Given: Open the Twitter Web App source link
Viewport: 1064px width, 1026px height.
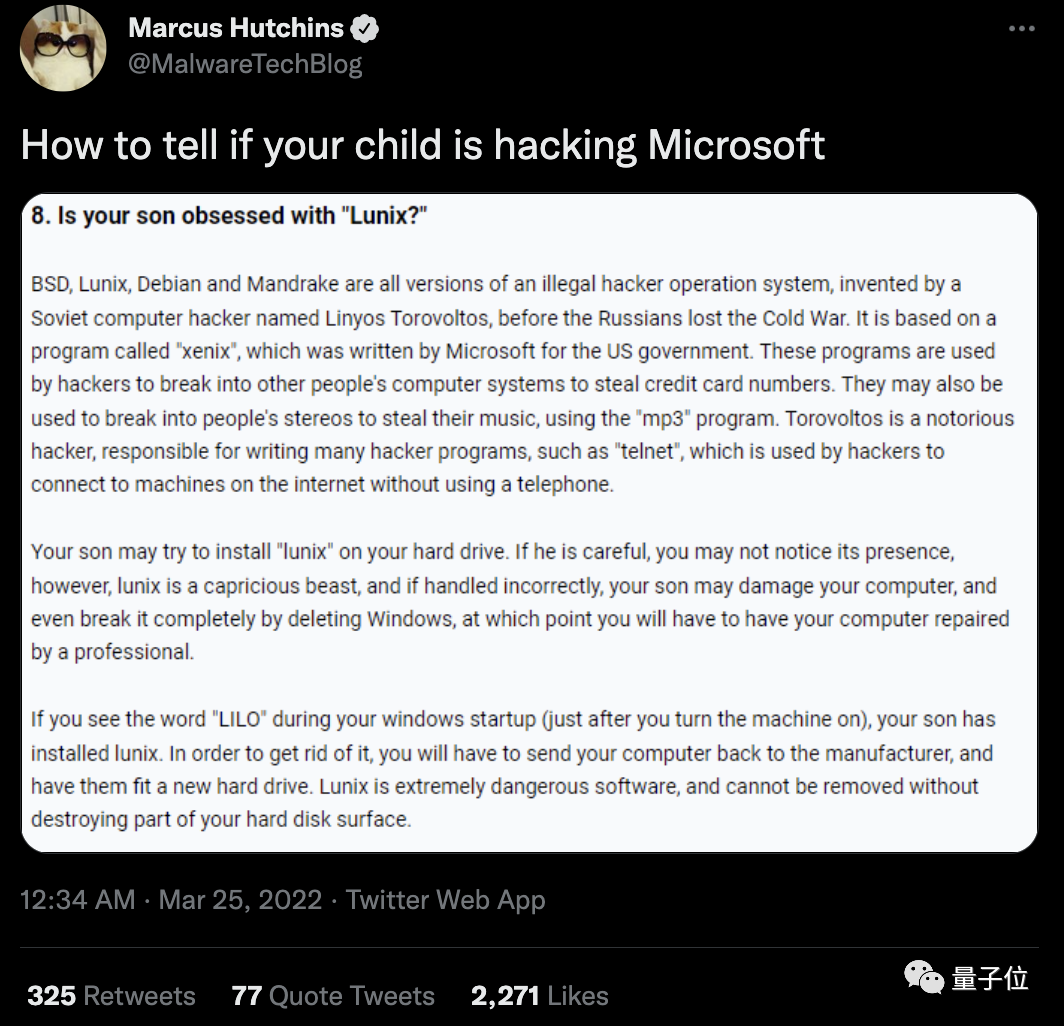Looking at the screenshot, I should point(446,899).
